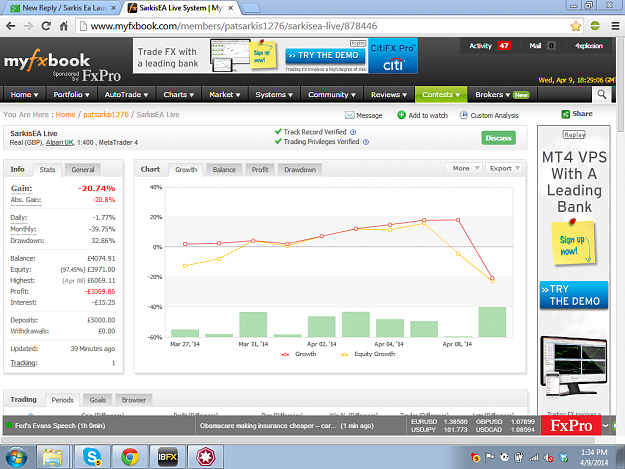Expand the Home menu
The image size is (625, 469).
pos(24,94)
